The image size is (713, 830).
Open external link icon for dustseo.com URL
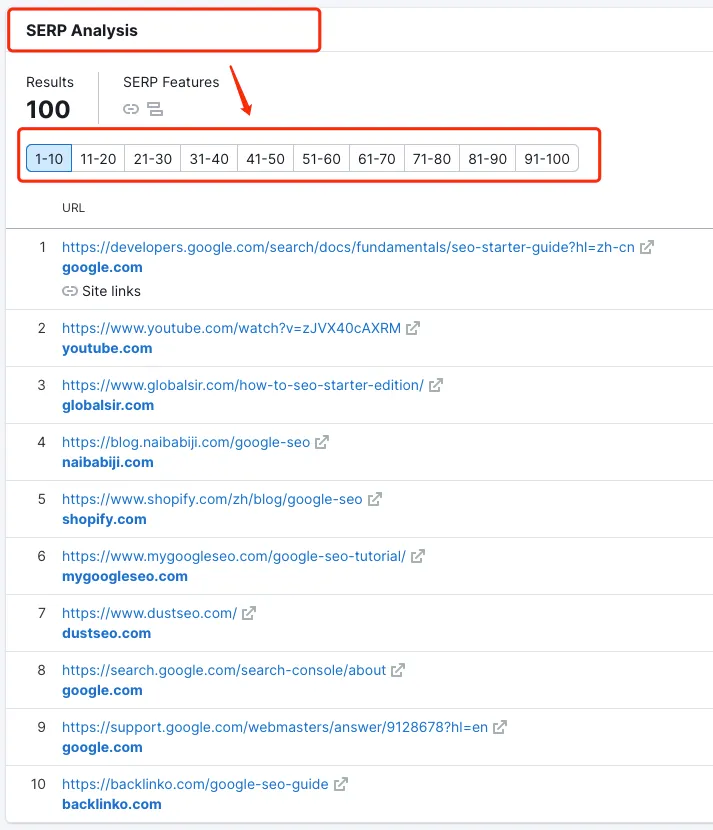pyautogui.click(x=249, y=613)
